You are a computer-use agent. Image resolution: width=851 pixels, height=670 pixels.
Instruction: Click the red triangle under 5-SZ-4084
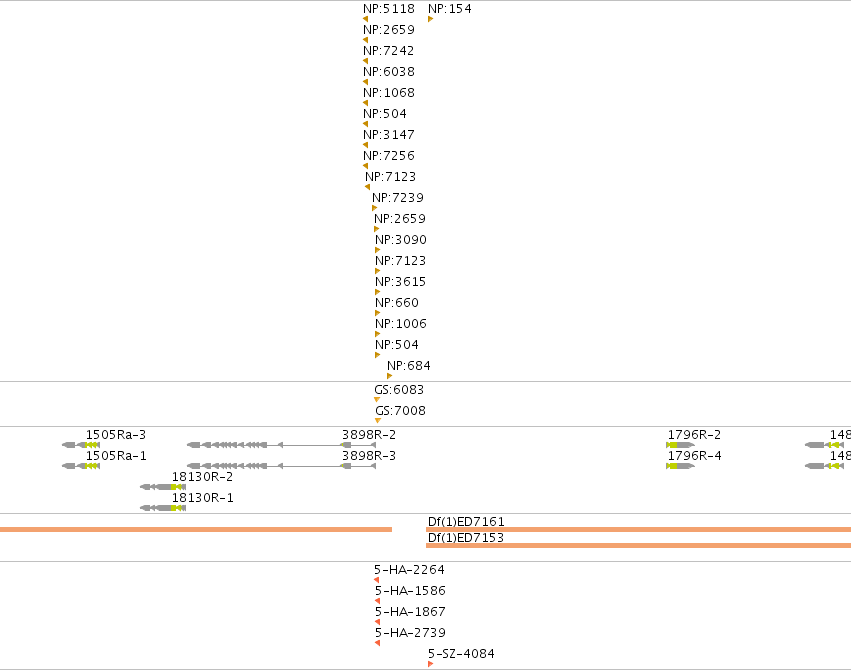tap(430, 664)
